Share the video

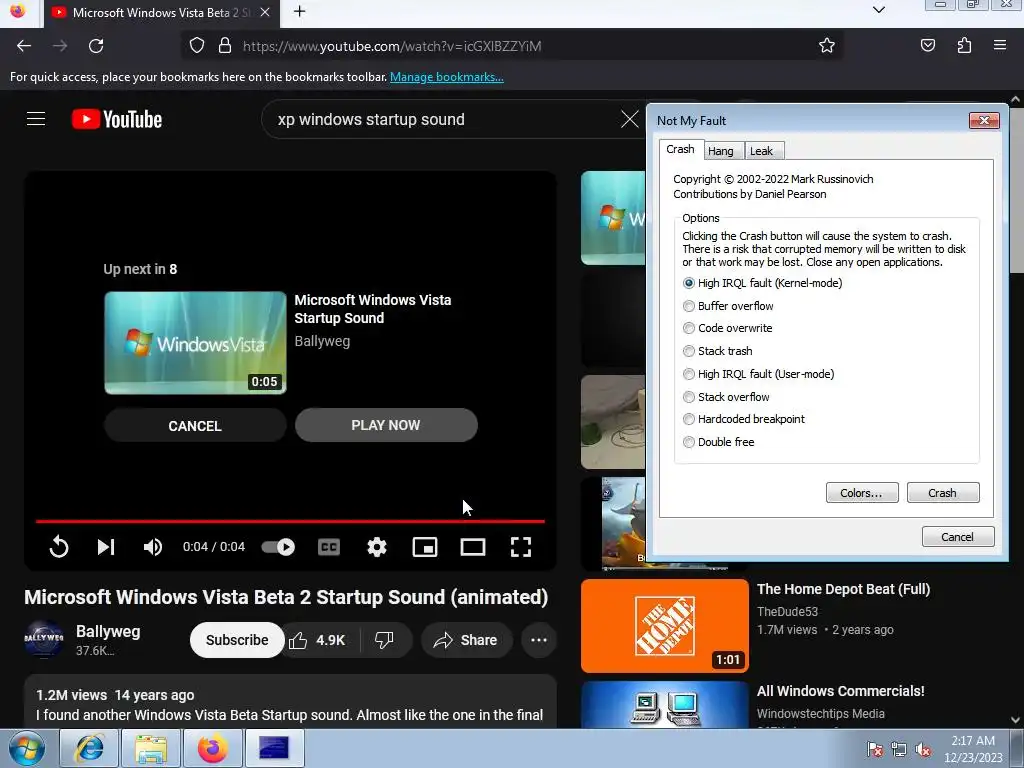(x=465, y=640)
